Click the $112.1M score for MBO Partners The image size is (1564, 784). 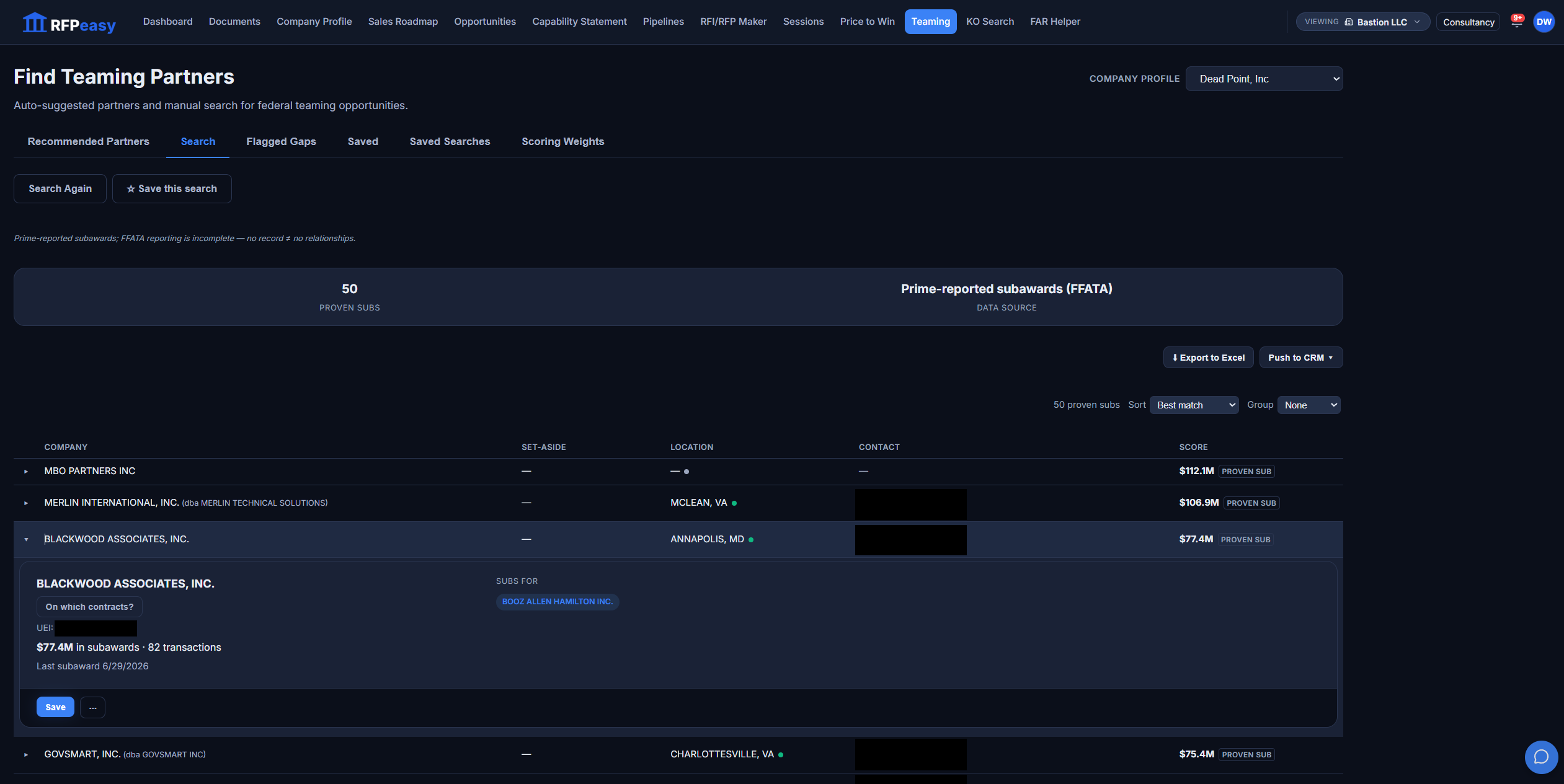[1196, 471]
